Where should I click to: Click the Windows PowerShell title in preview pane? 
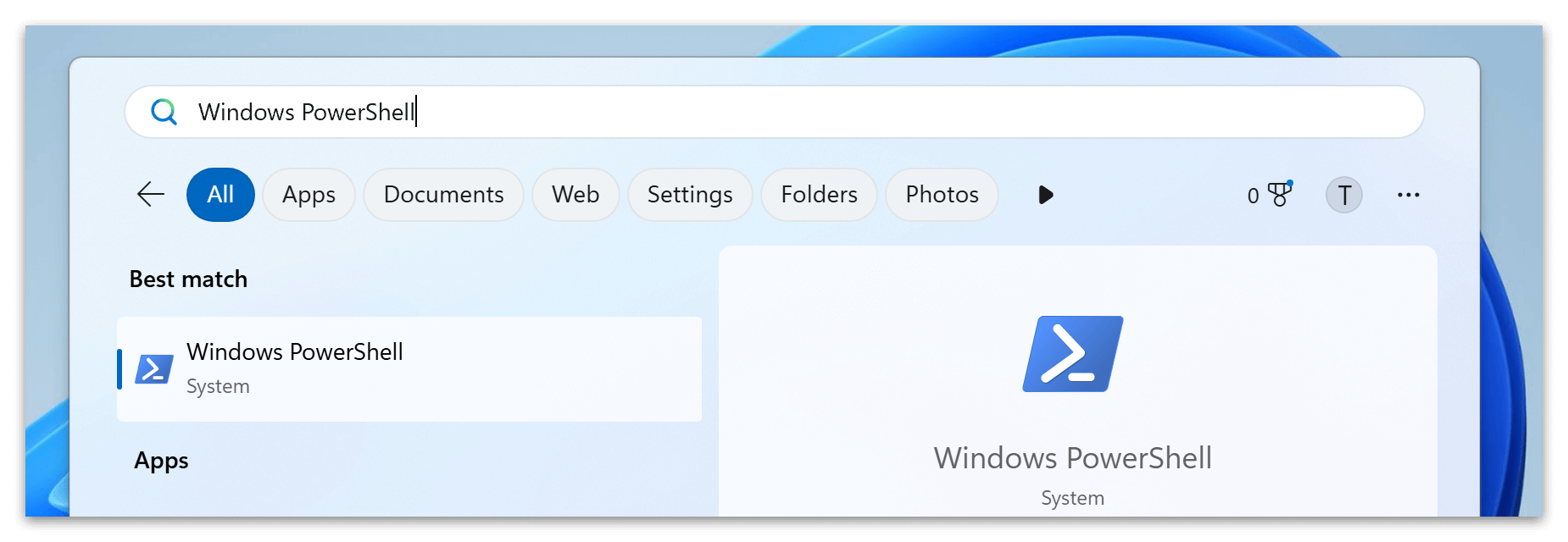pos(1072,458)
